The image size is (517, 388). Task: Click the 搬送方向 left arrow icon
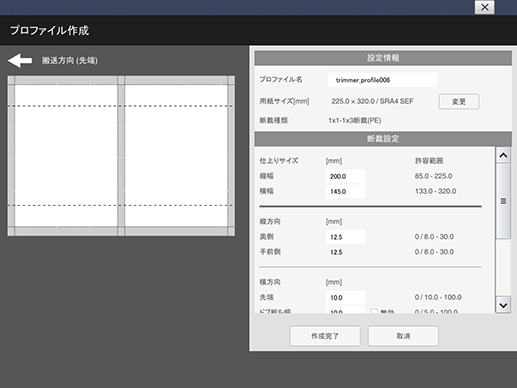coord(20,61)
